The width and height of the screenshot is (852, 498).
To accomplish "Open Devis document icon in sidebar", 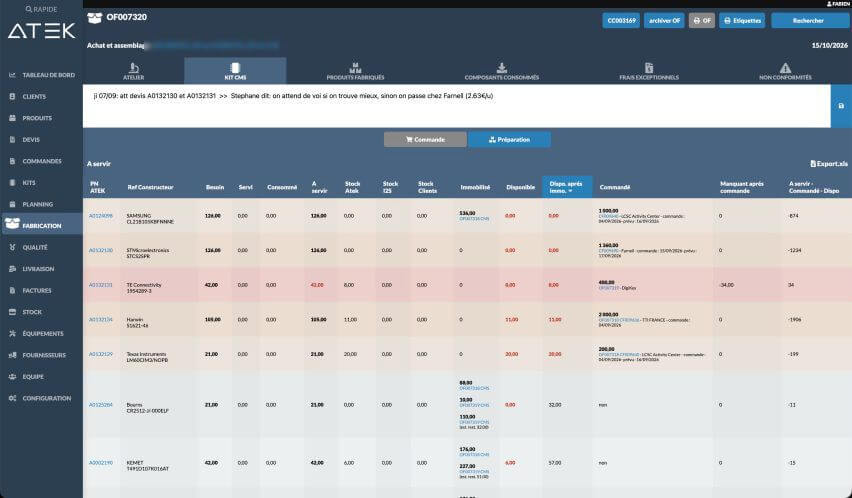I will click(x=12, y=140).
